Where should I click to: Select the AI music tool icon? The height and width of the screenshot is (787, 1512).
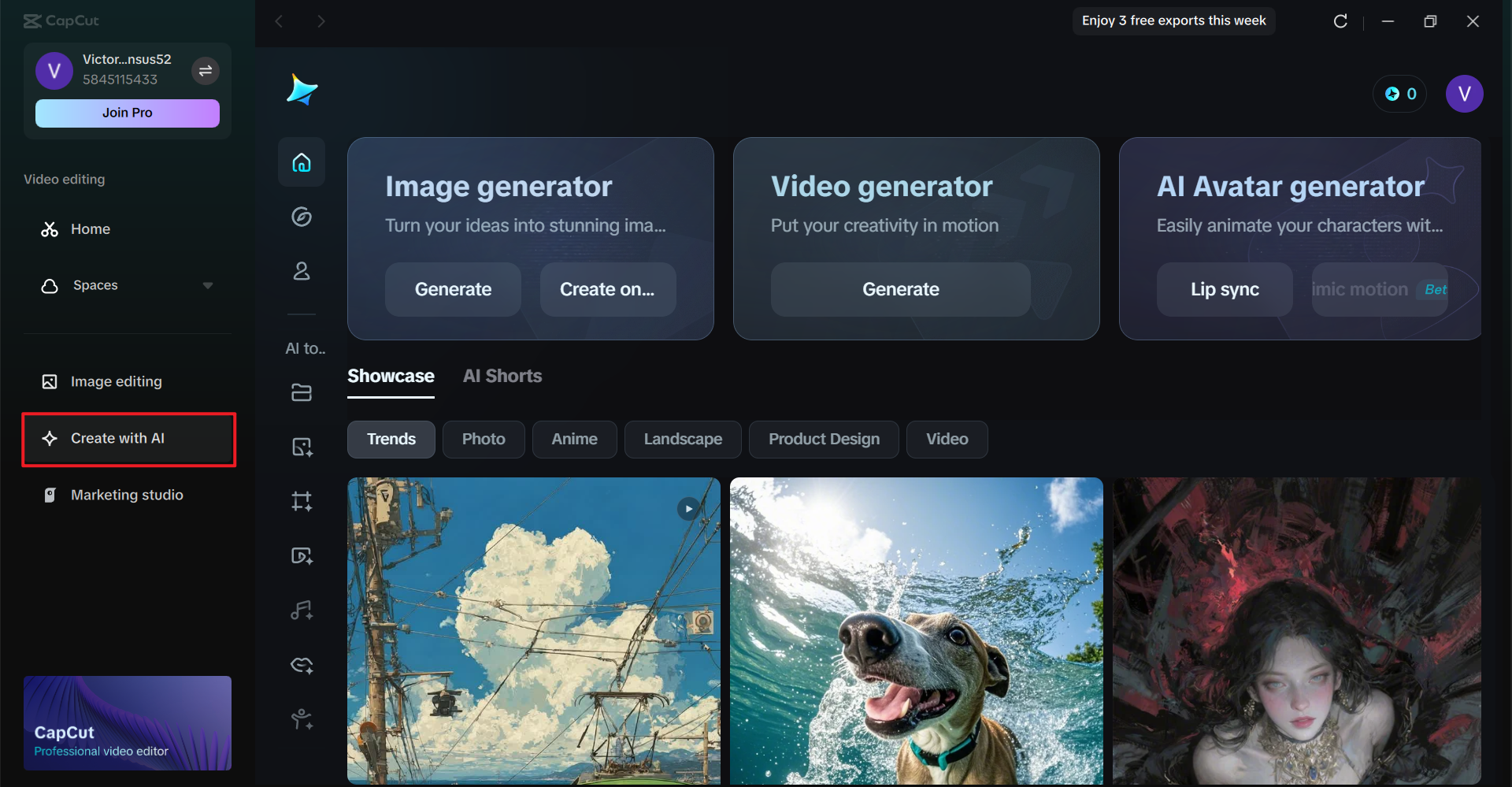pyautogui.click(x=302, y=610)
